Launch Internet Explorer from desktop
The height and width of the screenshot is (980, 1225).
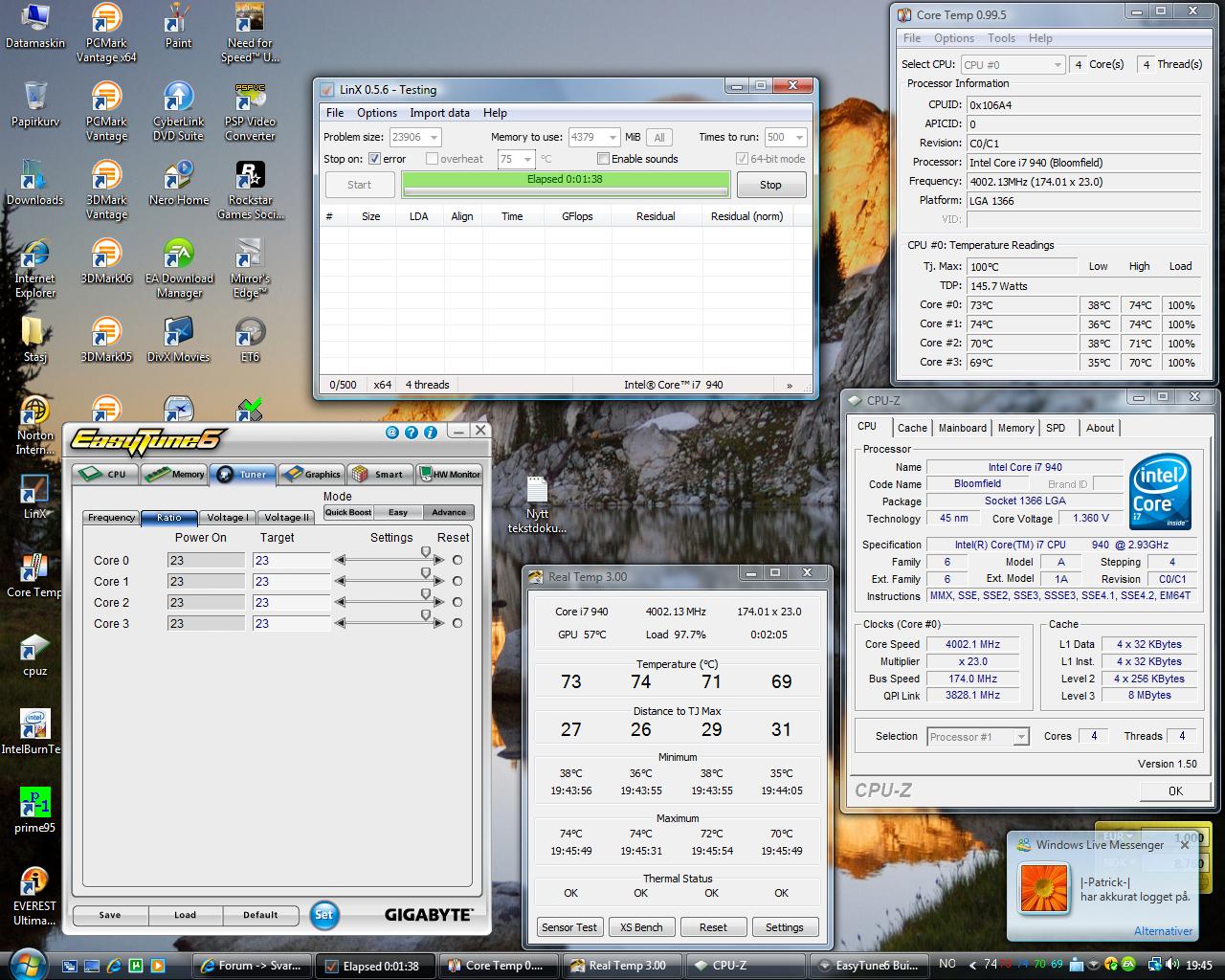coord(35,269)
